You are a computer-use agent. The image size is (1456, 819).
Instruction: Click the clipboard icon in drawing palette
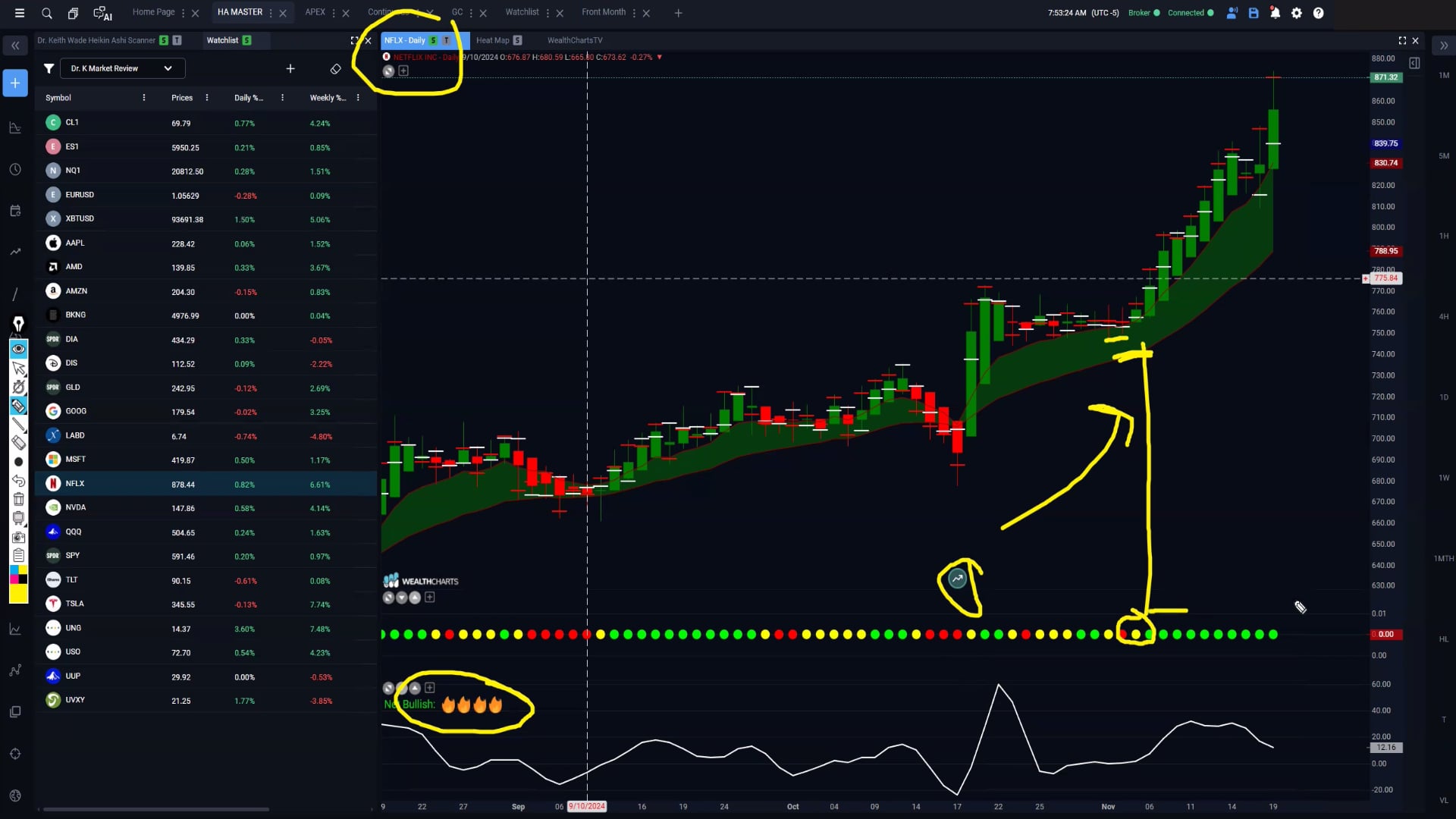(x=18, y=555)
